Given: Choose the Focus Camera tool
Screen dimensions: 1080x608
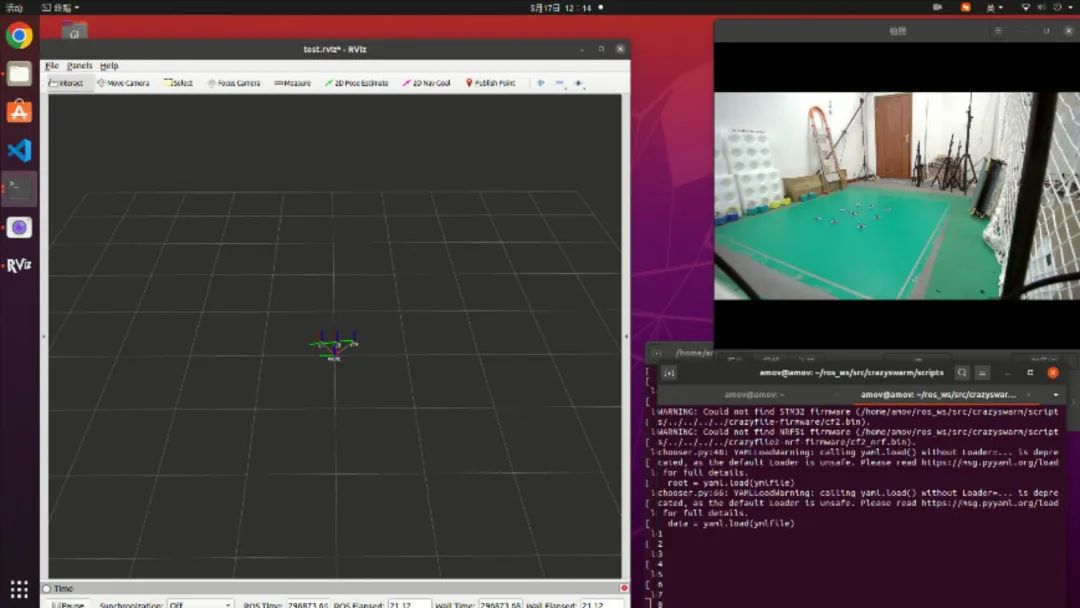Looking at the screenshot, I should 234,83.
